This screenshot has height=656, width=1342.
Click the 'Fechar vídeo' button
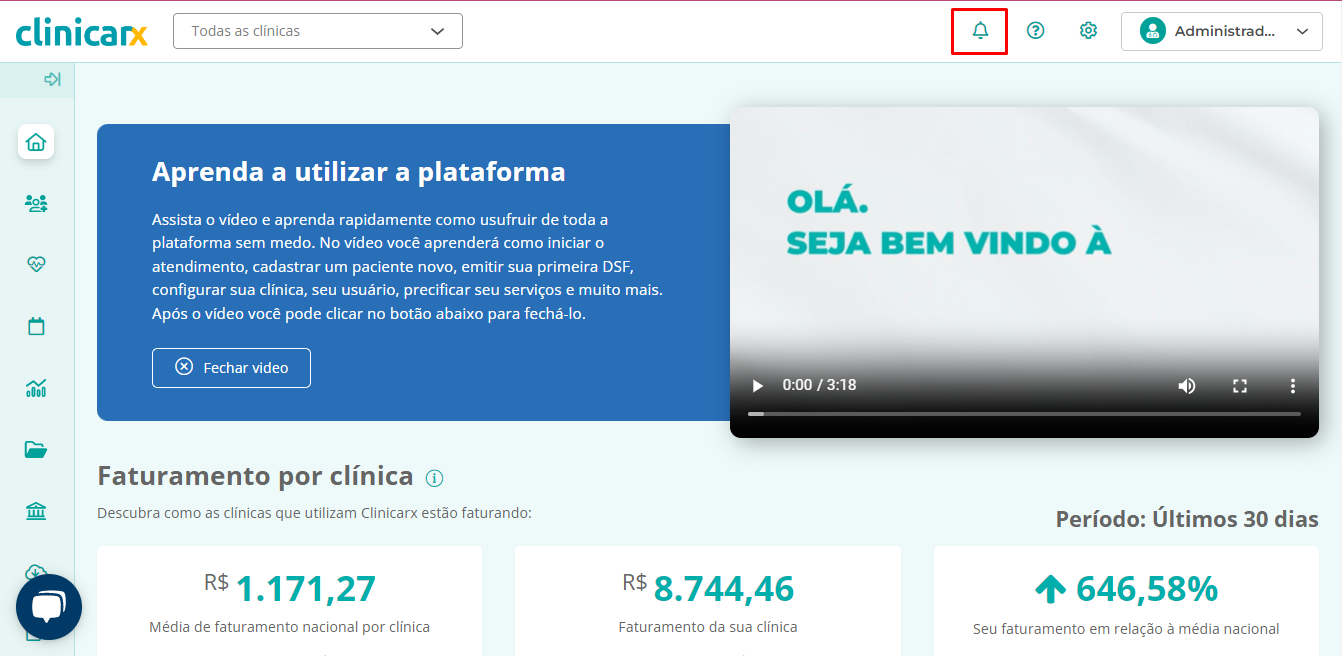[x=231, y=368]
